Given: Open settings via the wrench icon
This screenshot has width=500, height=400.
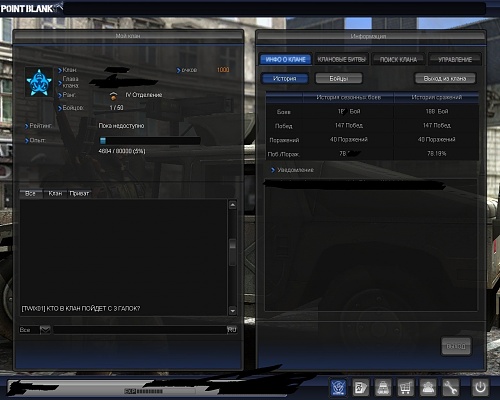Looking at the screenshot, I should tap(450, 387).
